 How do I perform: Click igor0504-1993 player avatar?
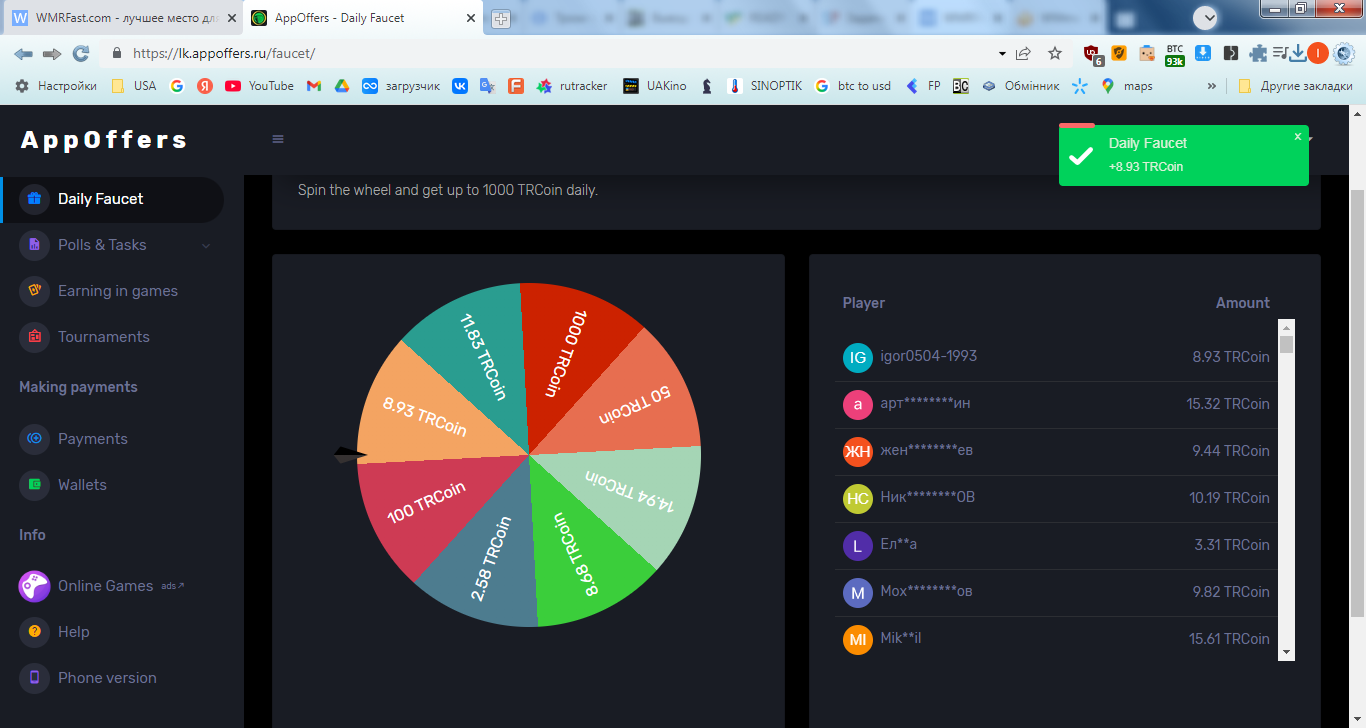pos(858,357)
